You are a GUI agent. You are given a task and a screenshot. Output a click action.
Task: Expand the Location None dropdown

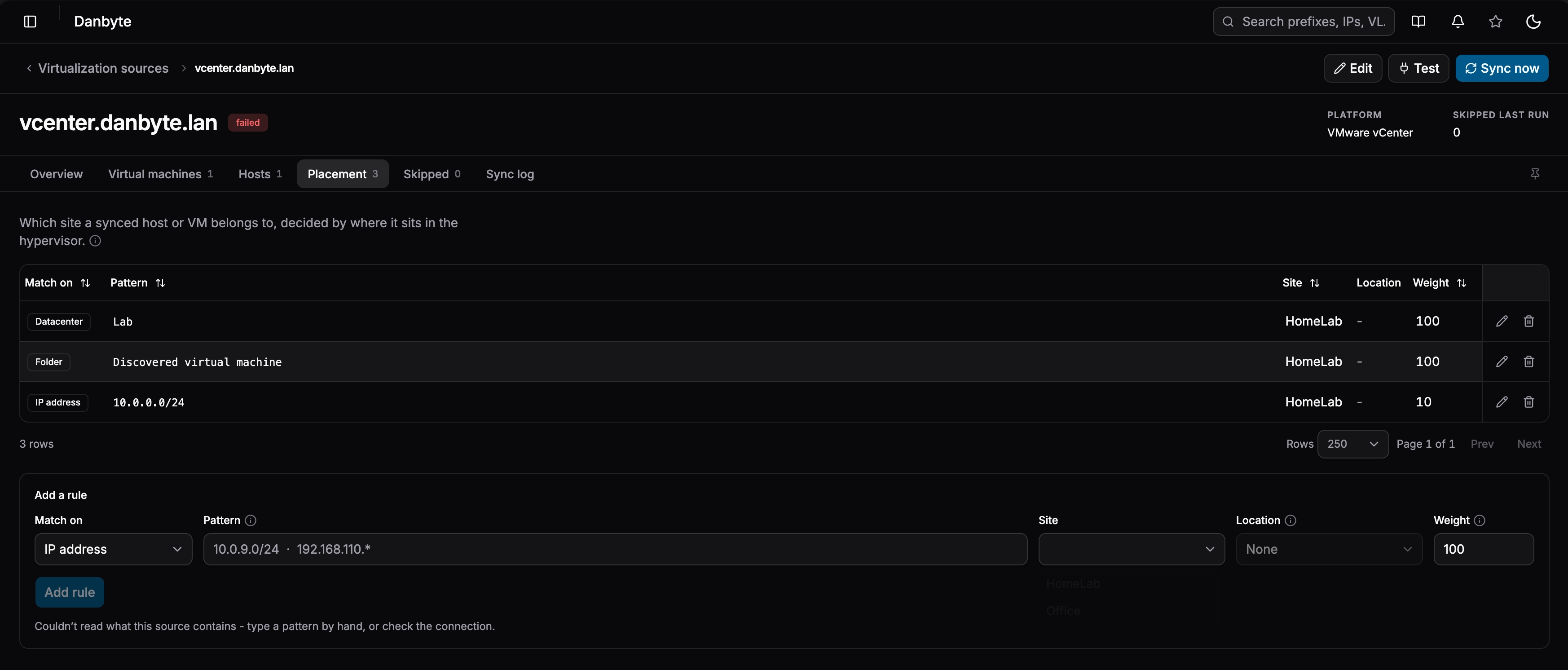click(x=1329, y=549)
